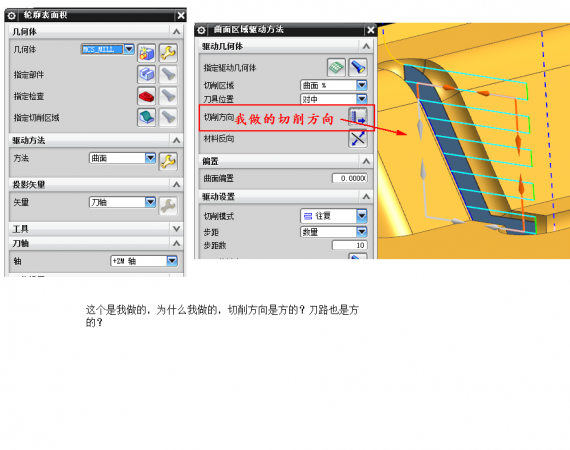The width and height of the screenshot is (570, 450).
Task: Click the 指定驱动几何体 (specify drive geometry) green surface icon
Action: (336, 67)
